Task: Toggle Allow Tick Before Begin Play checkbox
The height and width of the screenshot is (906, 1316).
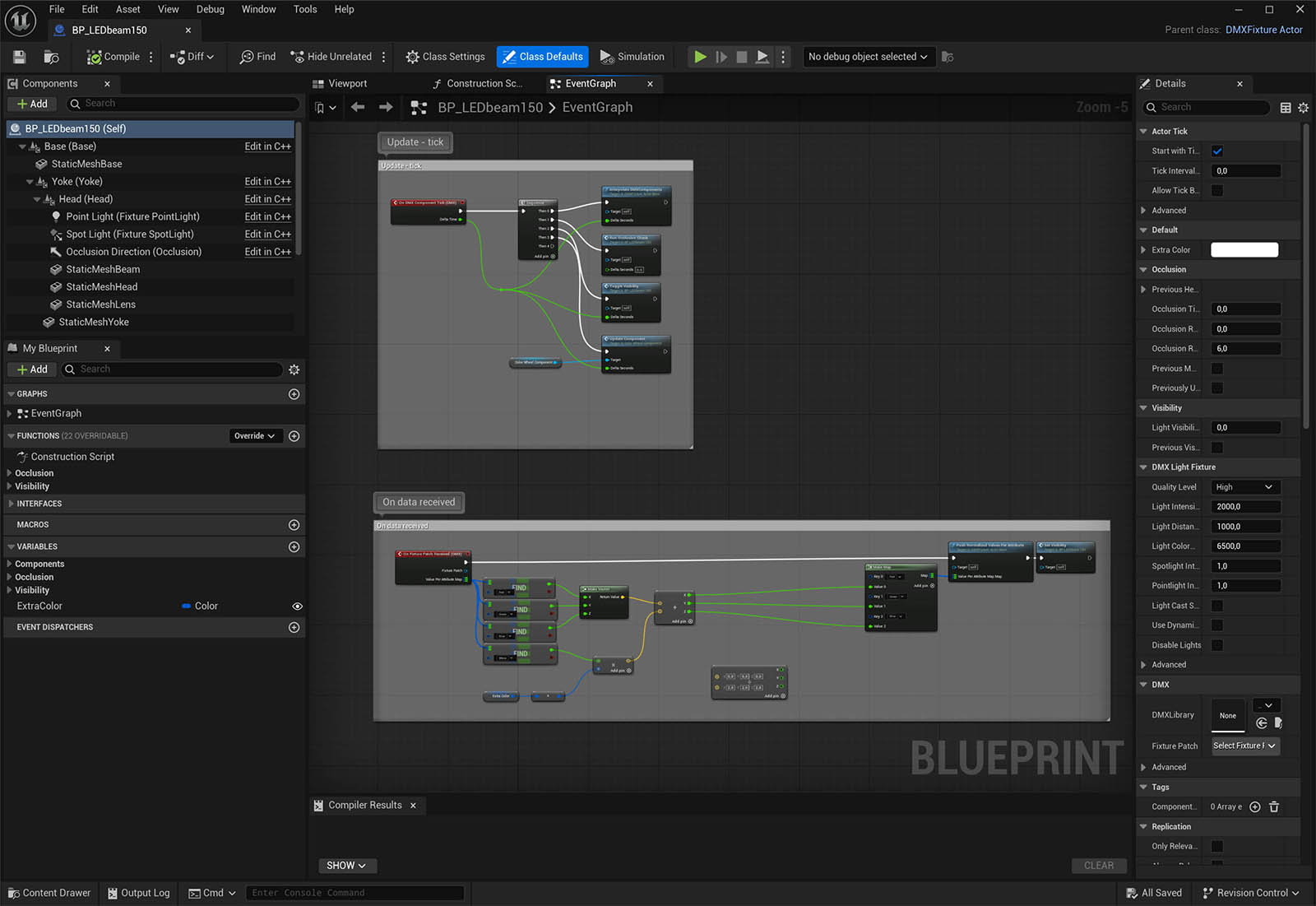Action: (1217, 191)
